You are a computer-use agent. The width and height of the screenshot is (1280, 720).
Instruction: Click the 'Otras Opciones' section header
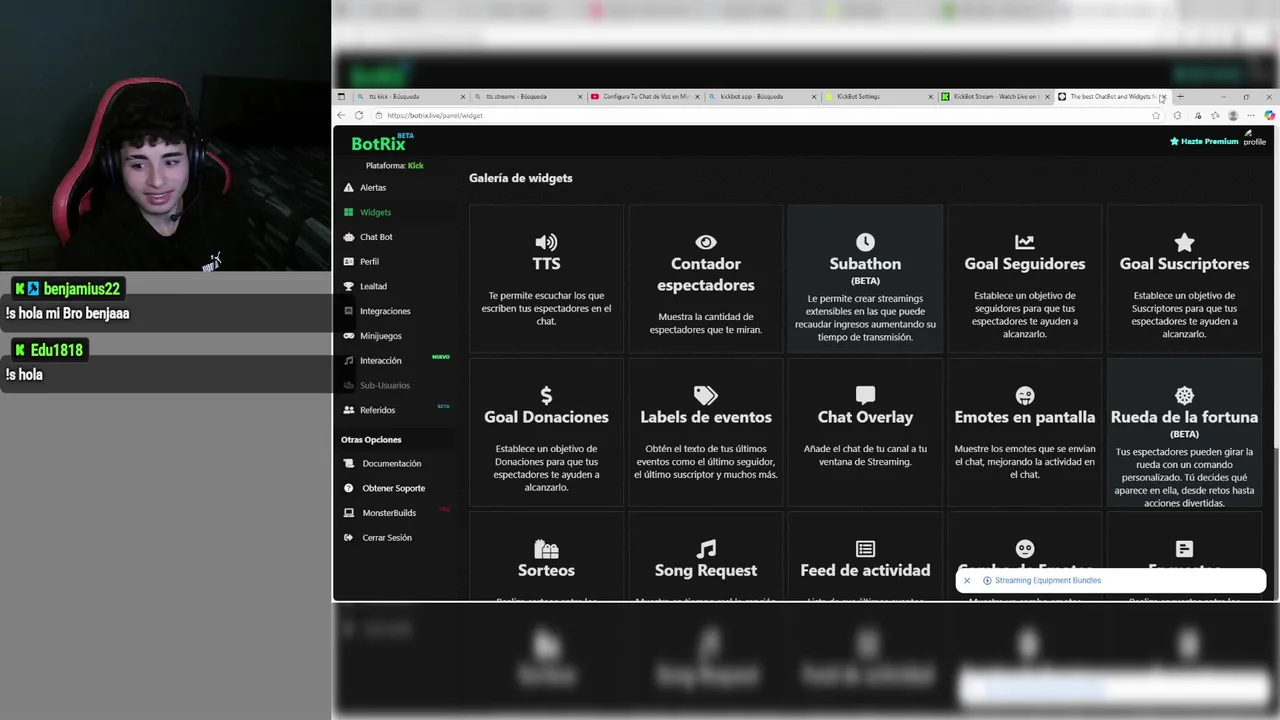371,440
